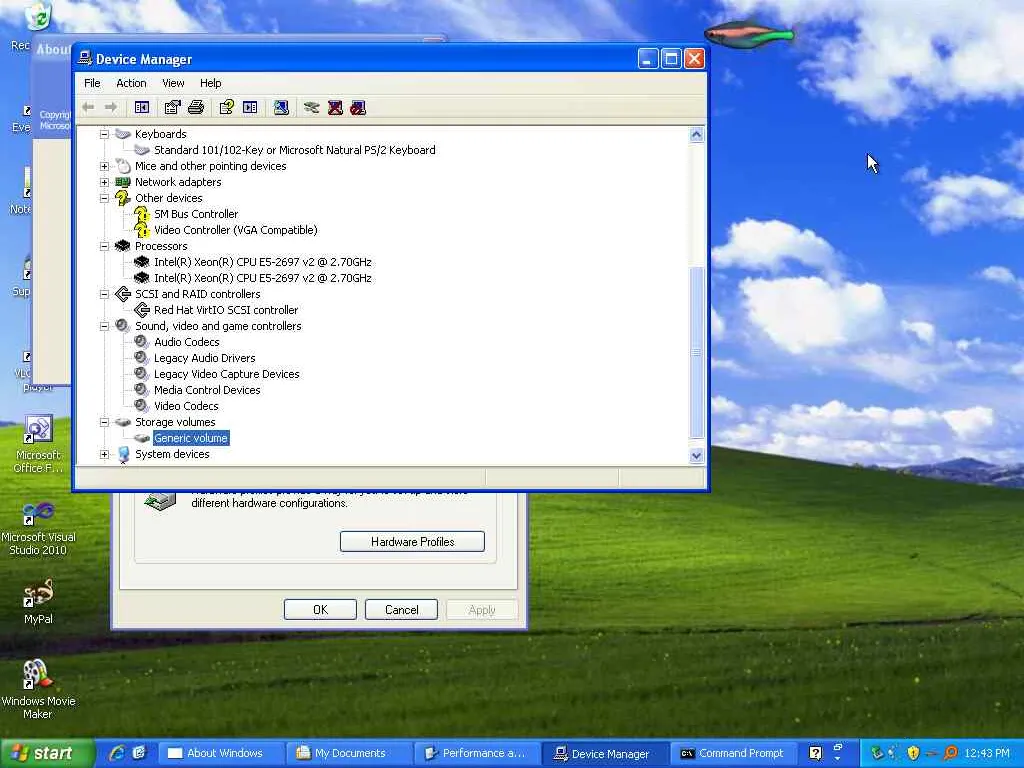Click the Forward arrow in Device Manager toolbar
This screenshot has height=768, width=1024.
pos(111,107)
